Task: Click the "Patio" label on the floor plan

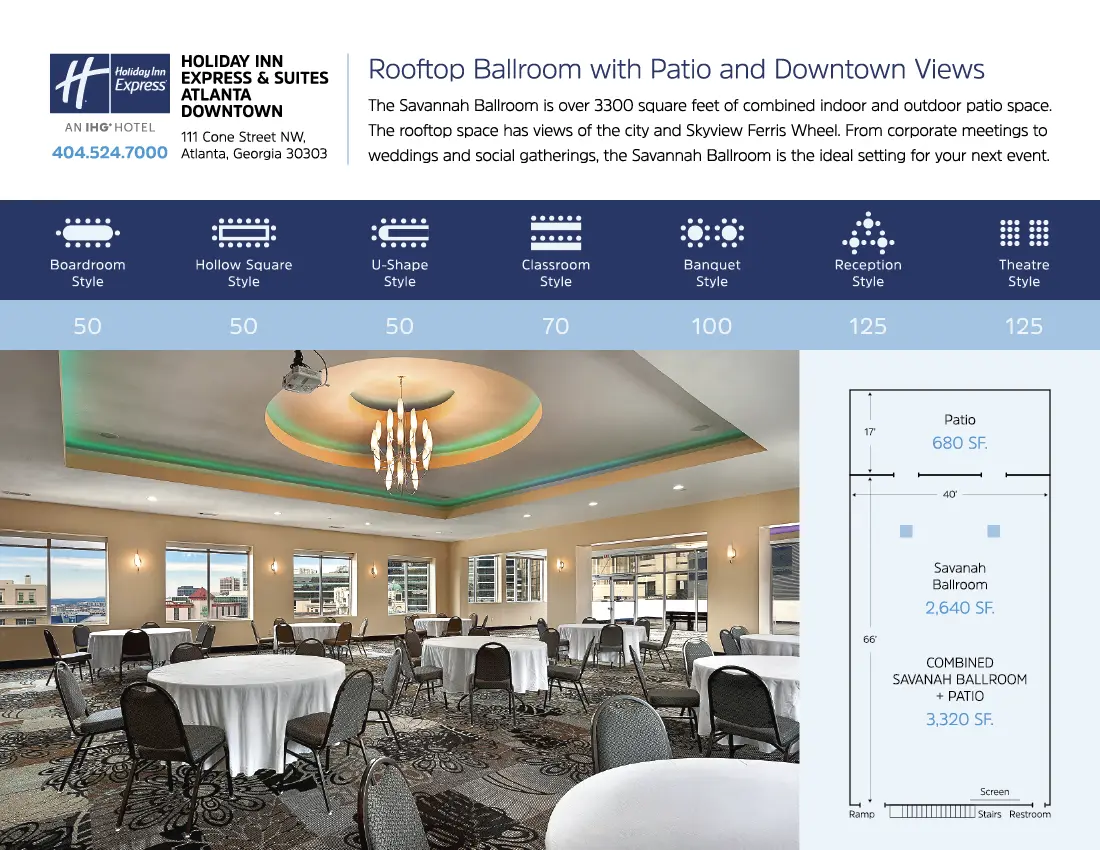Action: pyautogui.click(x=960, y=419)
